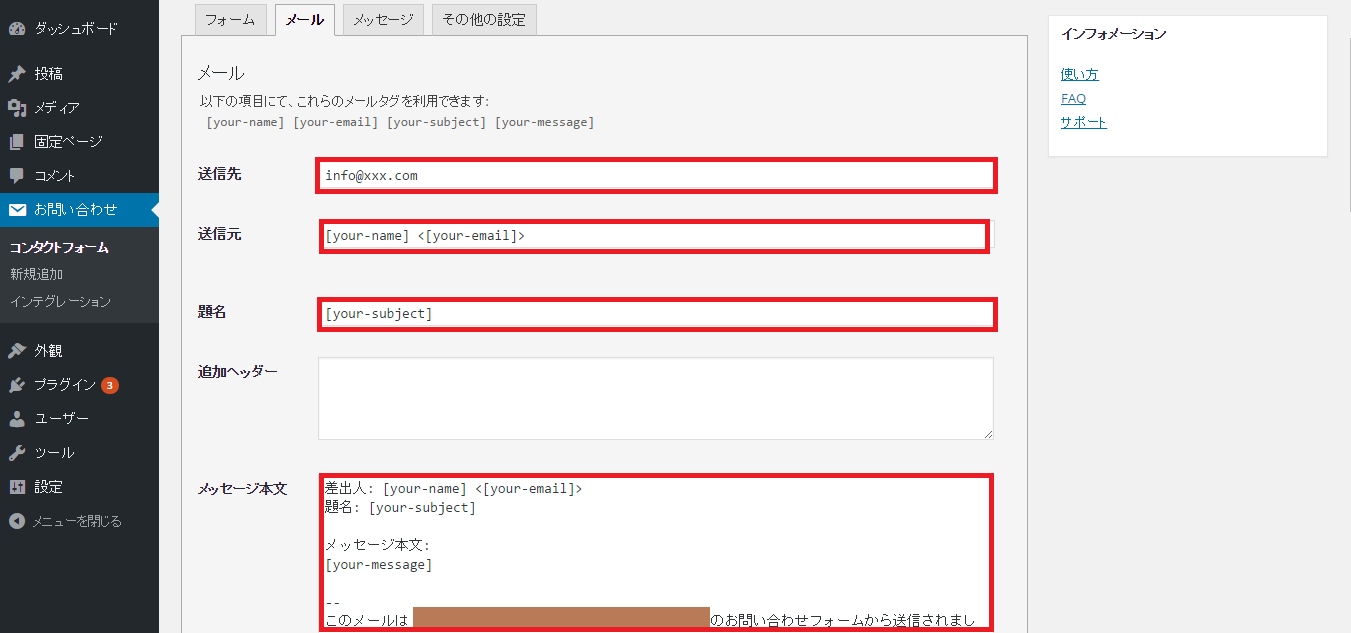Screen dimensions: 1351x633
Task: Select 新規追加 in the contact submenu
Action: (37, 274)
